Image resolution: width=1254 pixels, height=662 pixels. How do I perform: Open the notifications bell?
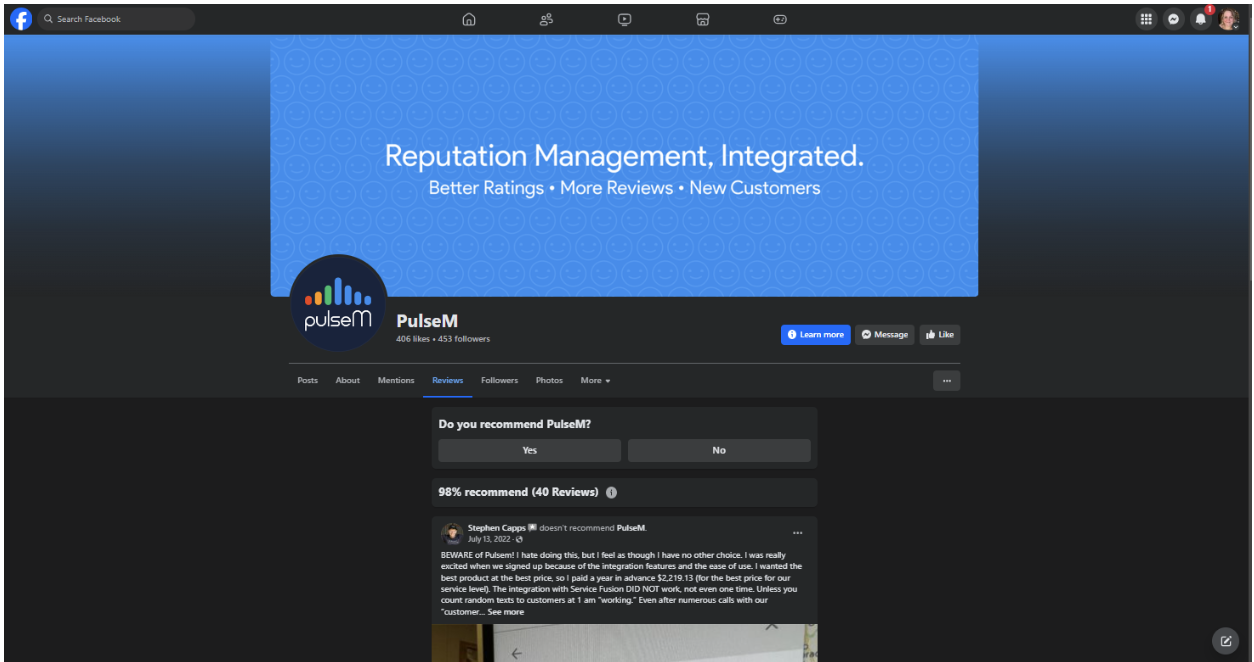tap(1201, 19)
